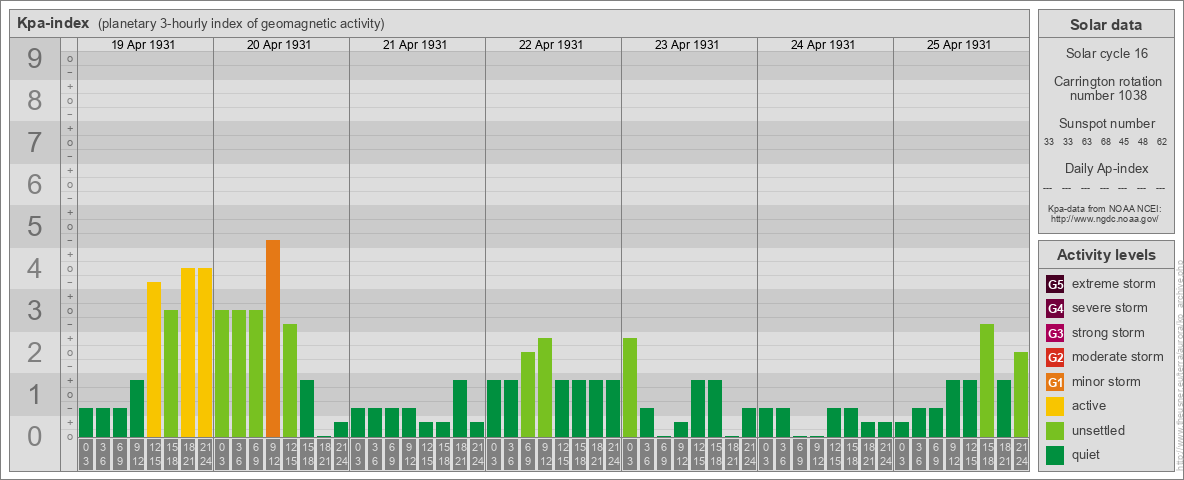
Task: Select the dark green quiet swatch
Action: click(1055, 454)
